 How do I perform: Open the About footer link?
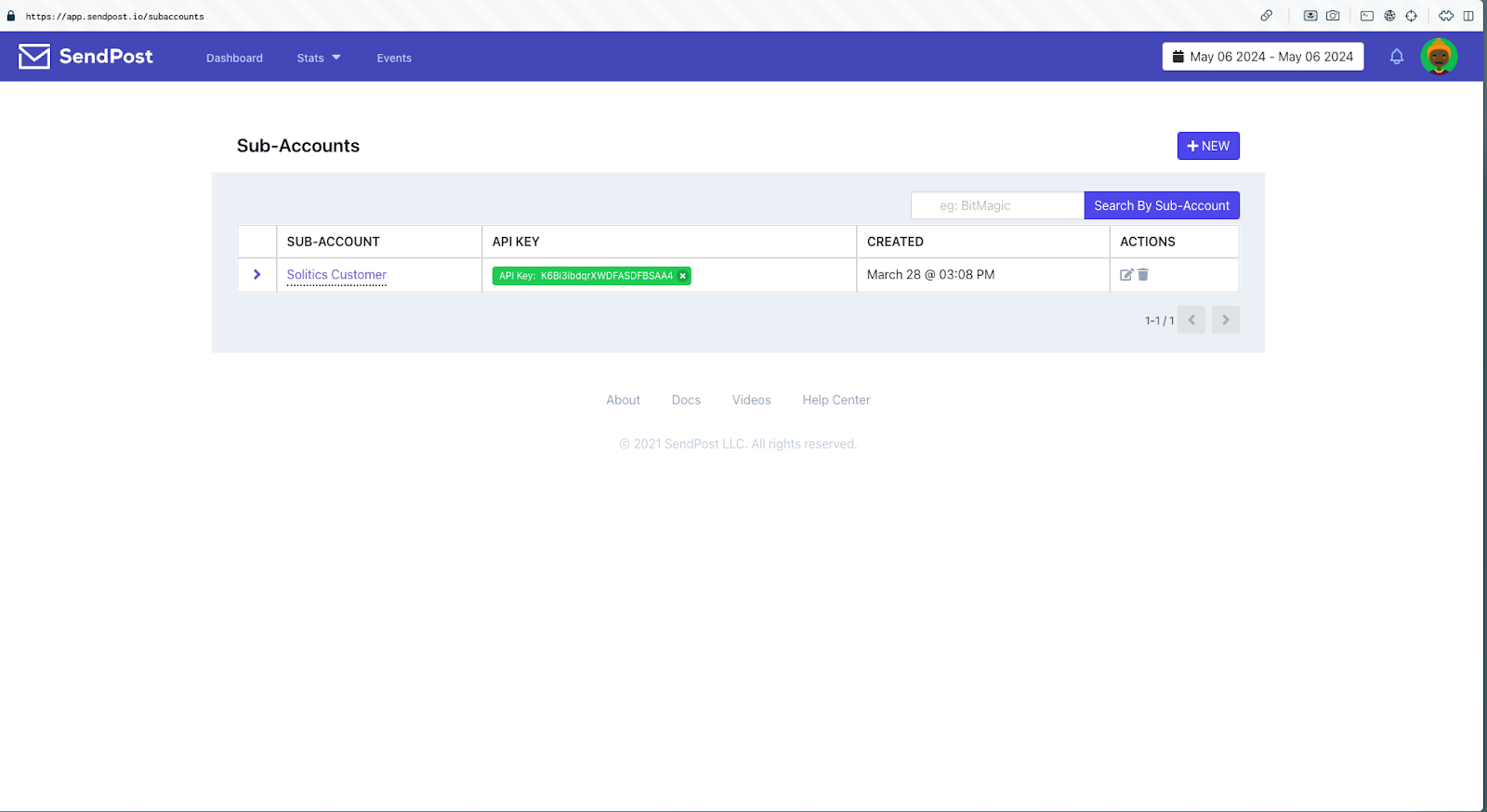pos(624,400)
